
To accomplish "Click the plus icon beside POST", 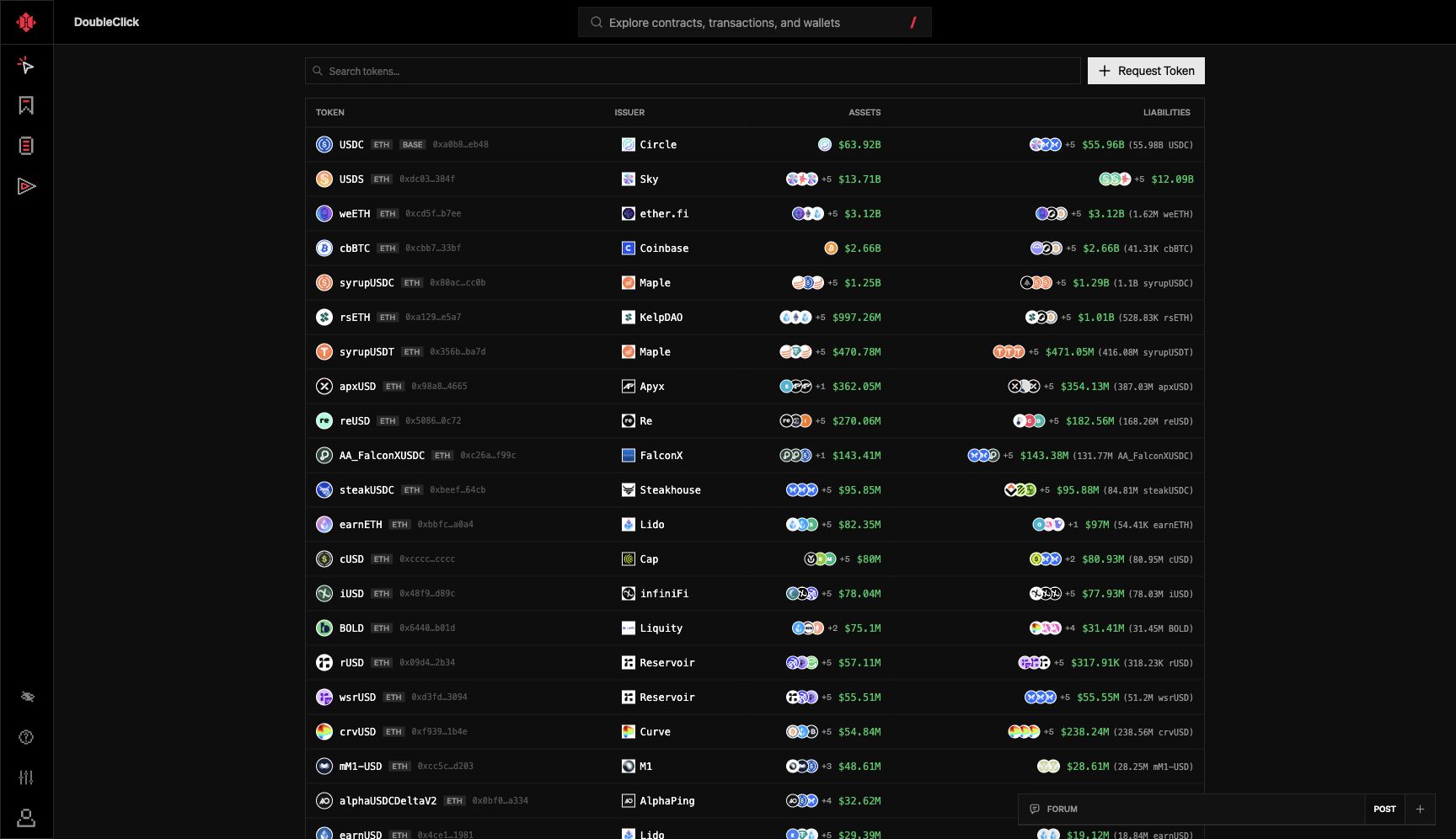I will 1420,809.
